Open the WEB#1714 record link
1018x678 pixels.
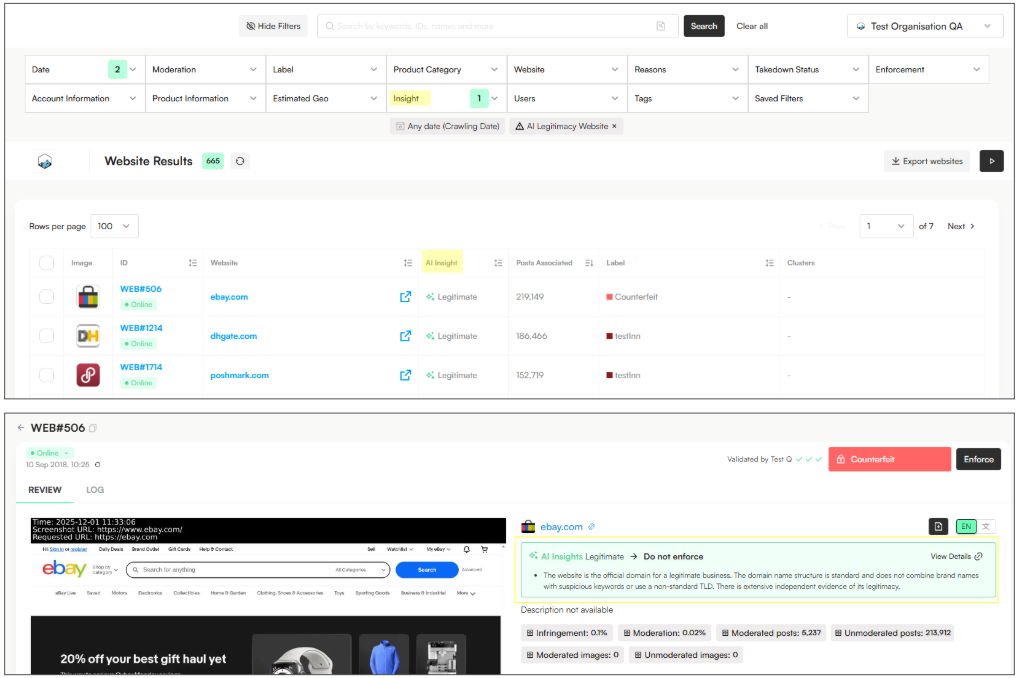click(x=141, y=367)
